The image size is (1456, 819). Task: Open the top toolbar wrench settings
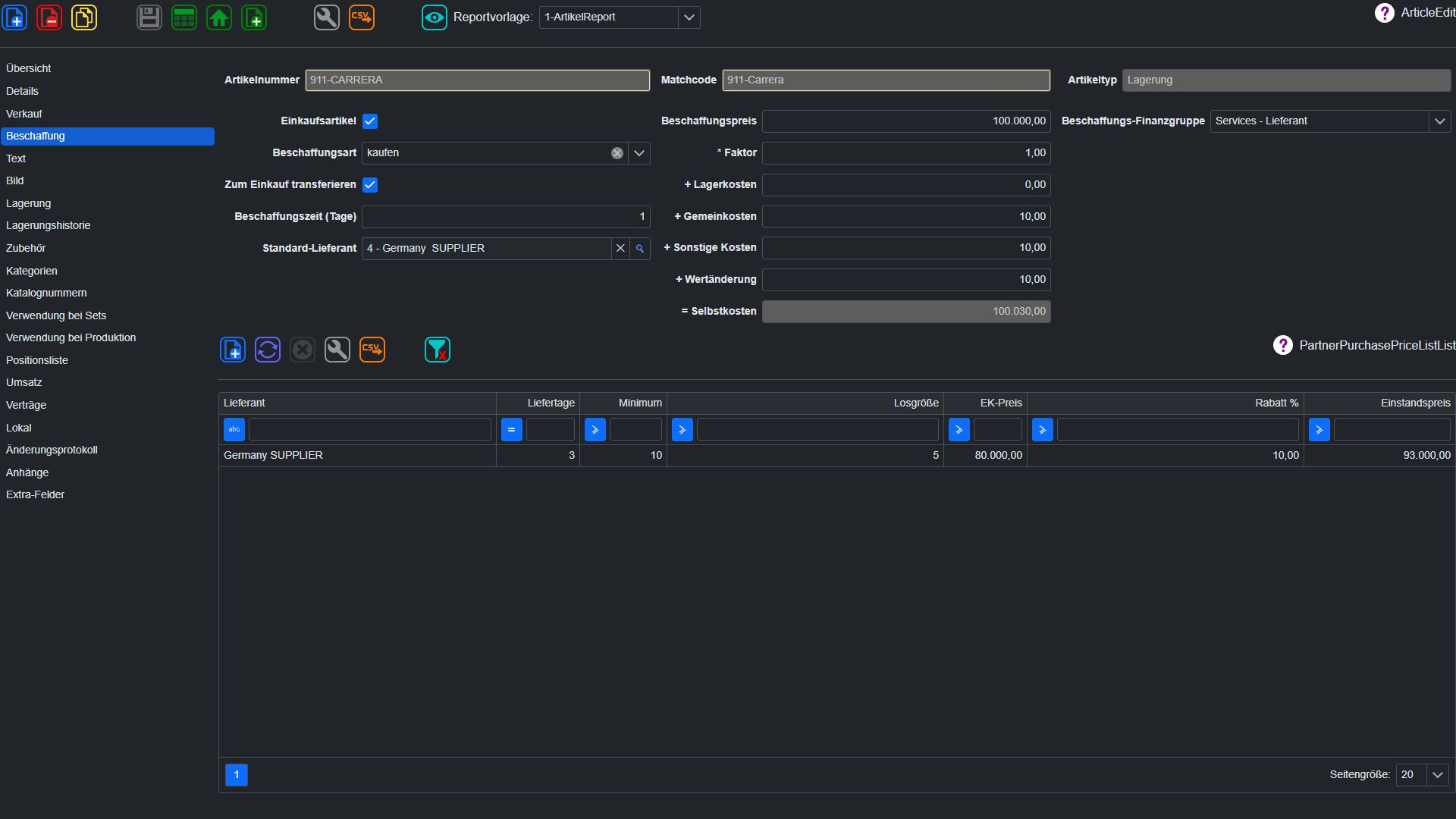327,17
